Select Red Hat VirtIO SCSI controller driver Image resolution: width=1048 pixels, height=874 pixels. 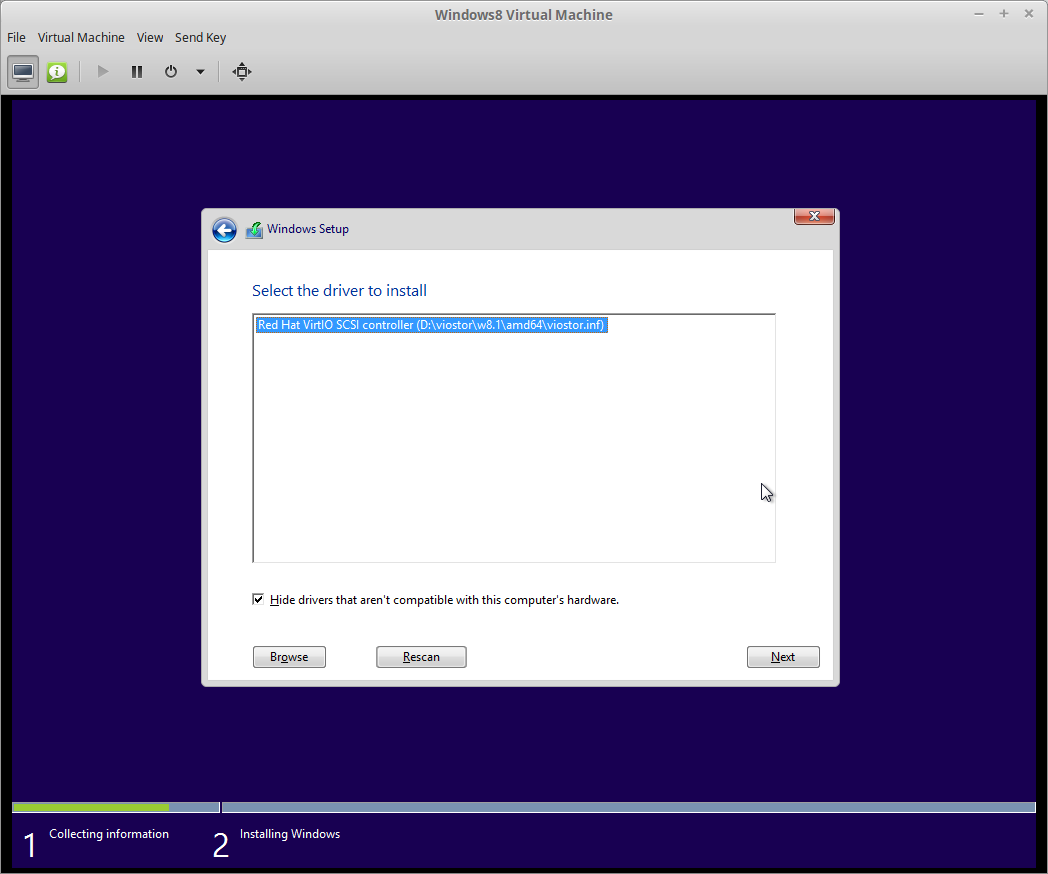click(431, 325)
